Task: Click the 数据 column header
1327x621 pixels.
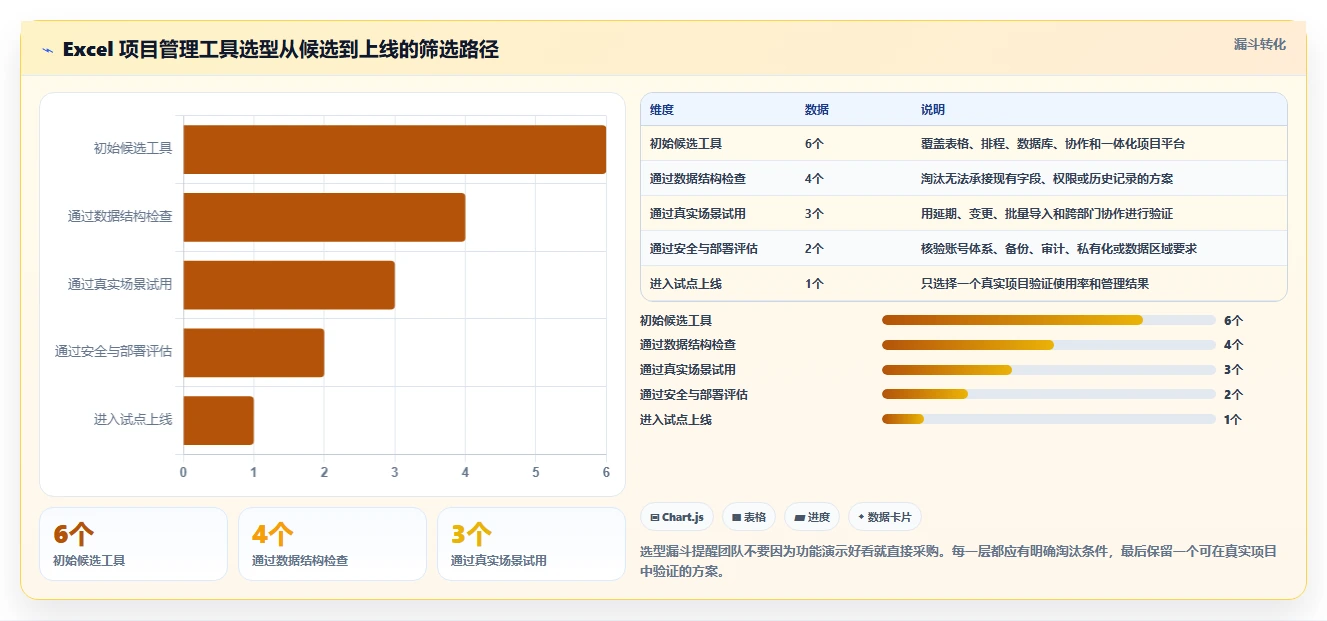Action: (817, 109)
